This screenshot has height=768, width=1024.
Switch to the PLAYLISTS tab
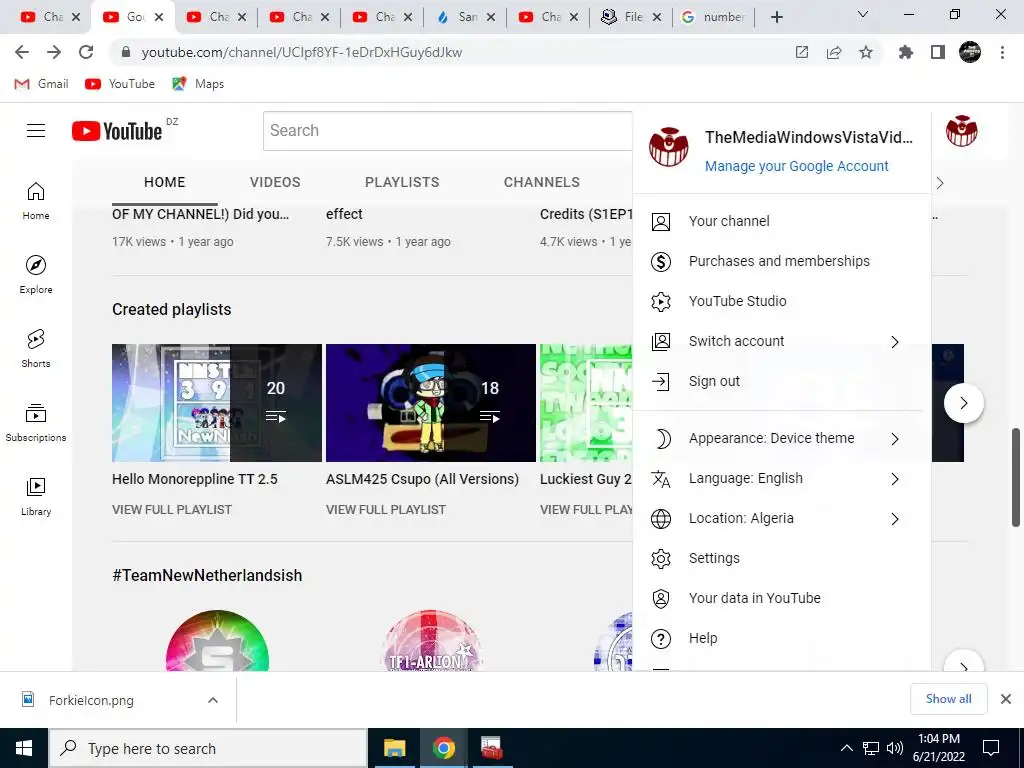[x=402, y=182]
